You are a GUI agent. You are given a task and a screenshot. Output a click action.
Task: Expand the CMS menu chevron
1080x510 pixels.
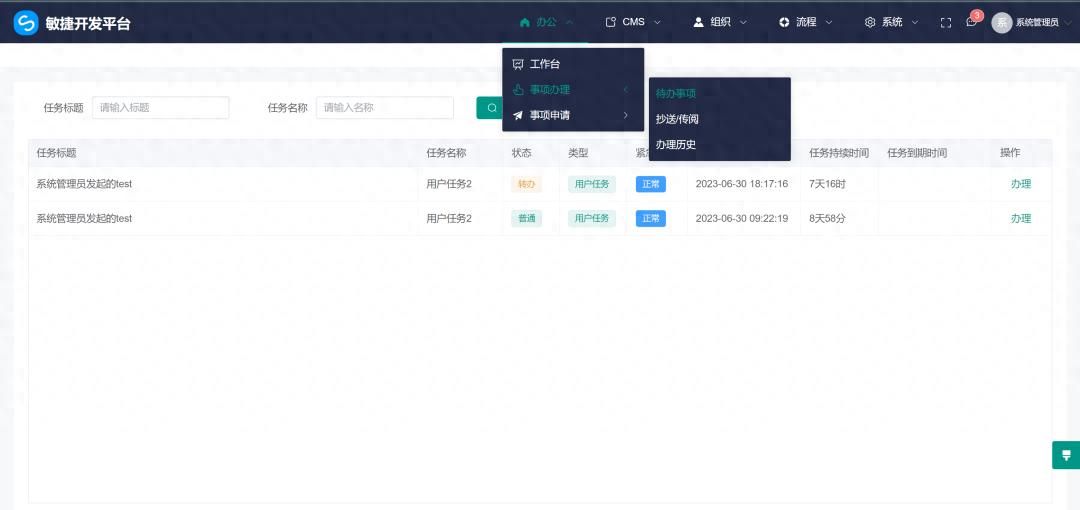click(656, 23)
